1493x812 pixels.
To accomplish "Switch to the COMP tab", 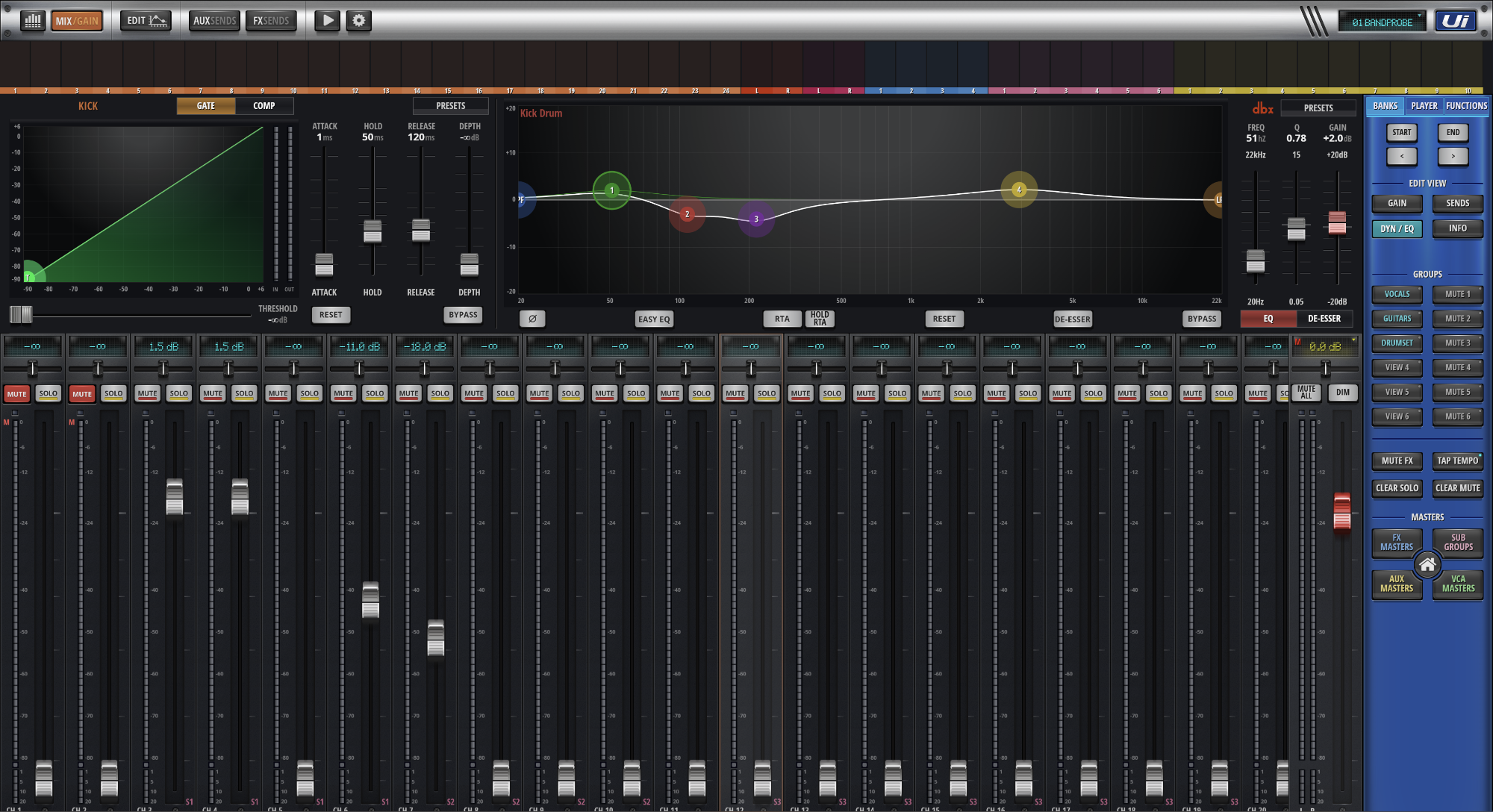I will click(x=264, y=106).
